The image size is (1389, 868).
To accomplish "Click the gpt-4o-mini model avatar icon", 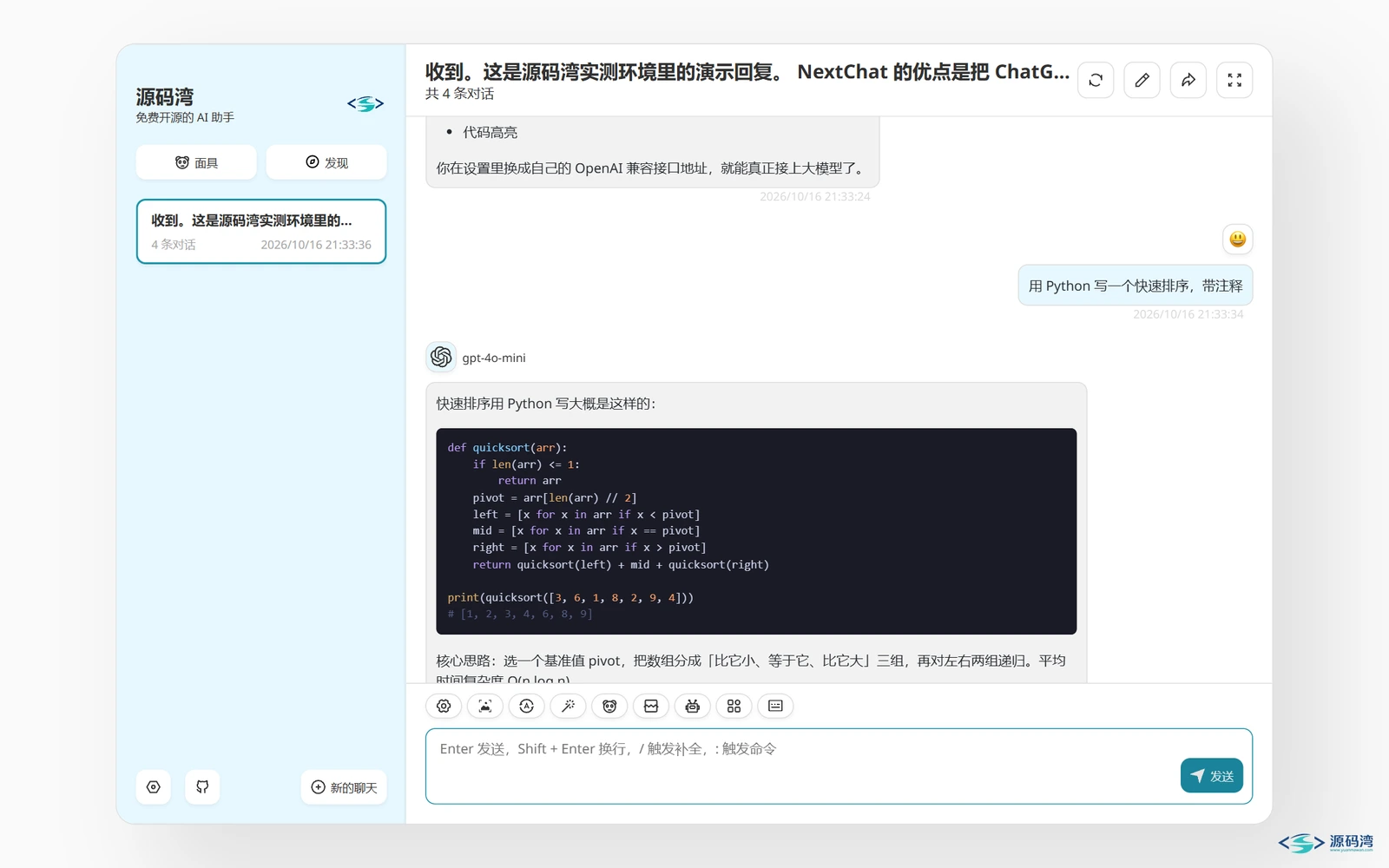I will [441, 357].
